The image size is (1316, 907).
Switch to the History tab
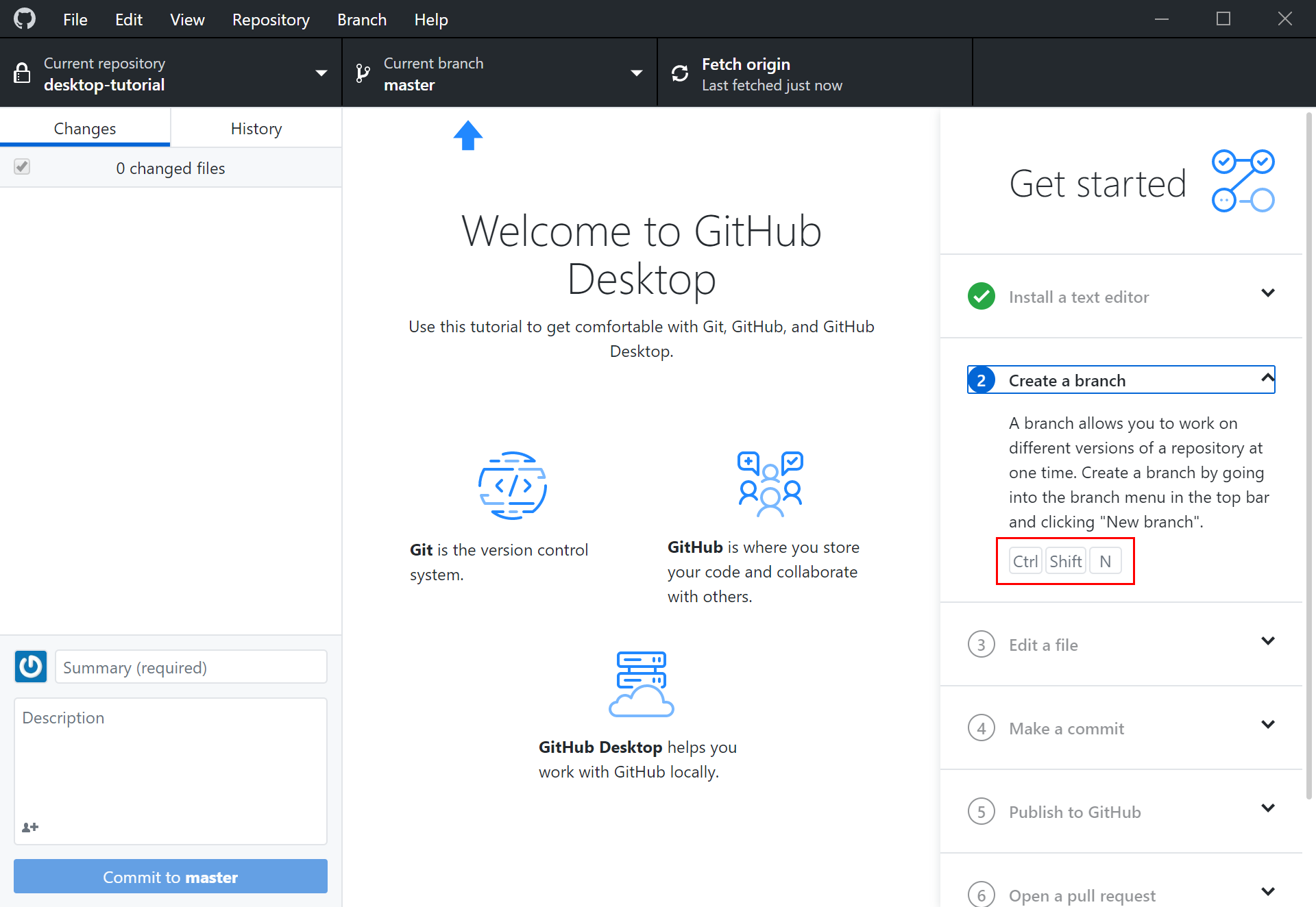[x=256, y=128]
